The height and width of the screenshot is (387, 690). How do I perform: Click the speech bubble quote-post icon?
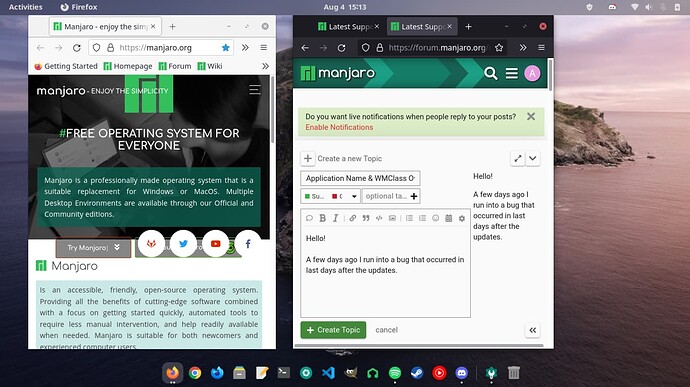[309, 218]
